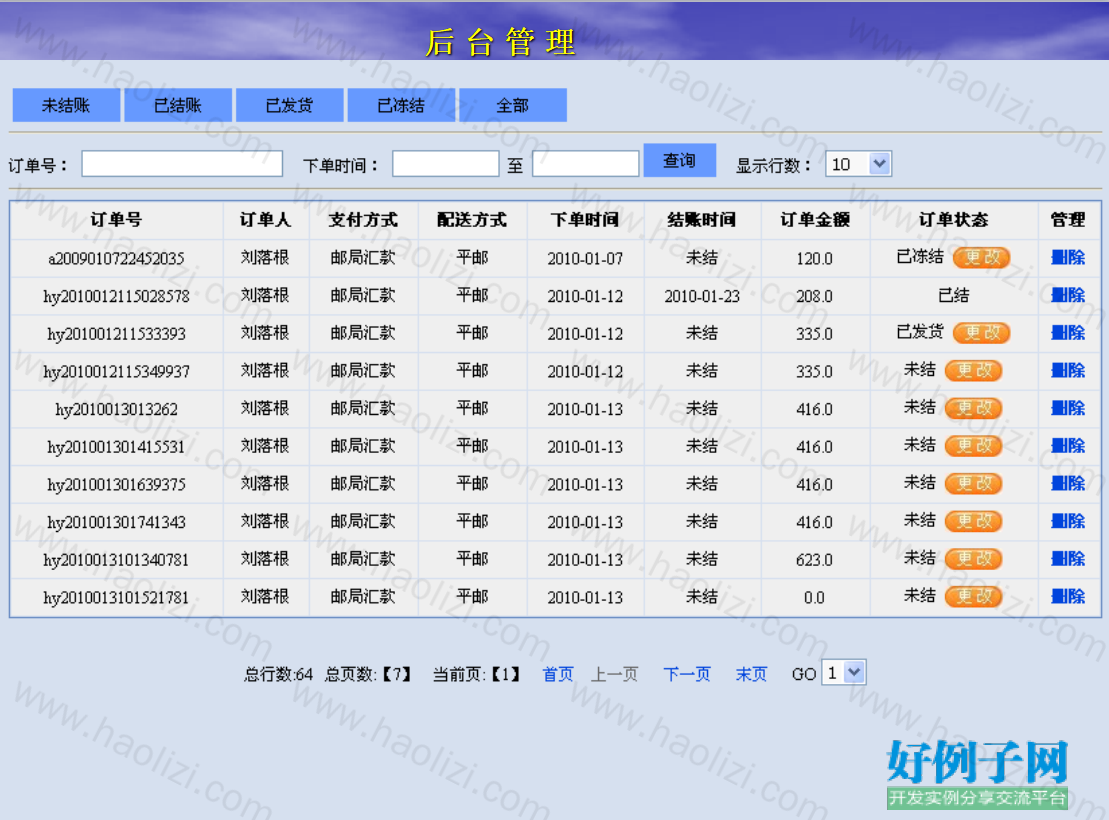Click 更改 for order hy201001301741343
Viewport: 1109px width, 820px height.
pyautogui.click(x=974, y=521)
